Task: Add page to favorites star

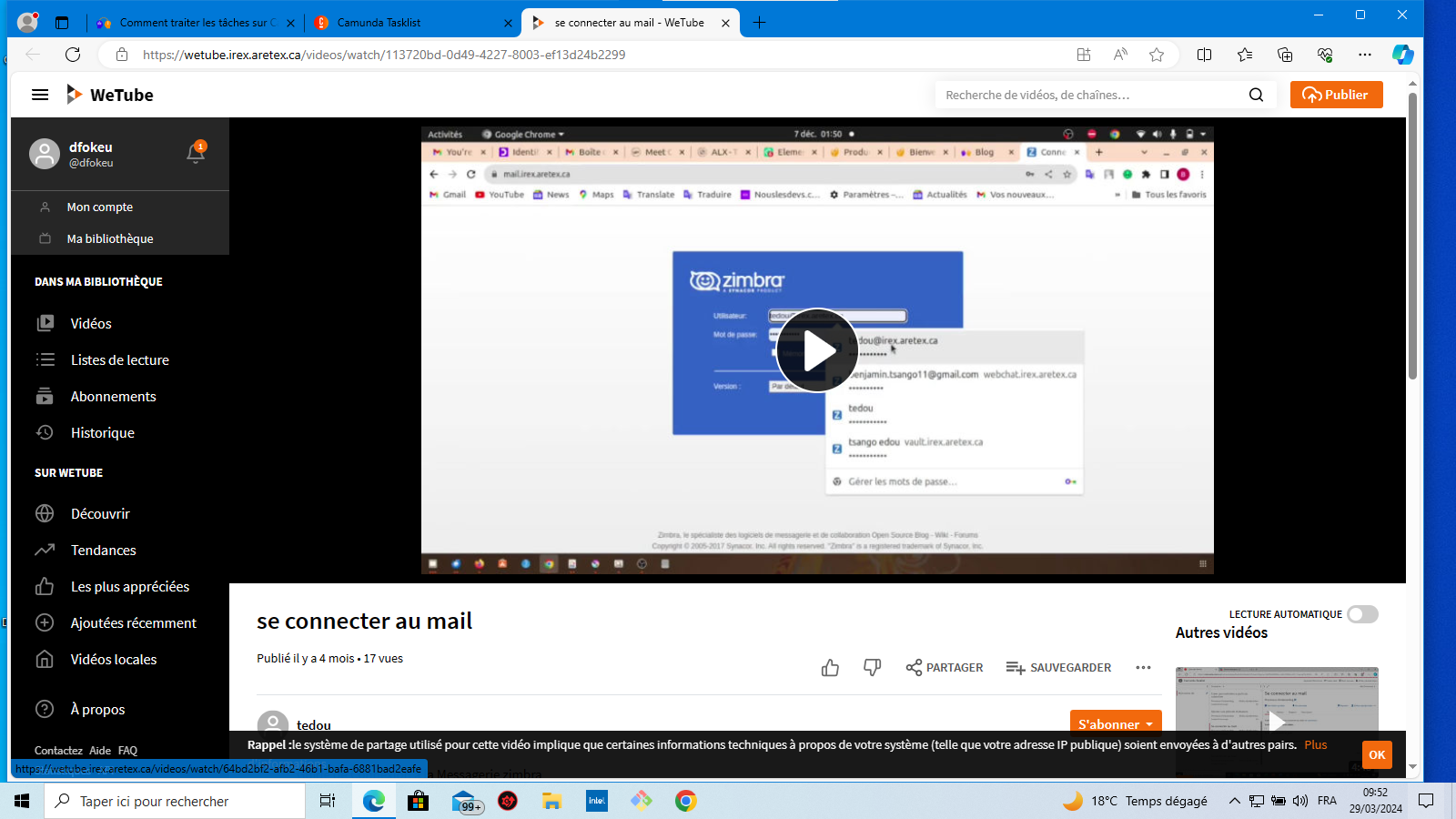Action: click(x=1157, y=55)
